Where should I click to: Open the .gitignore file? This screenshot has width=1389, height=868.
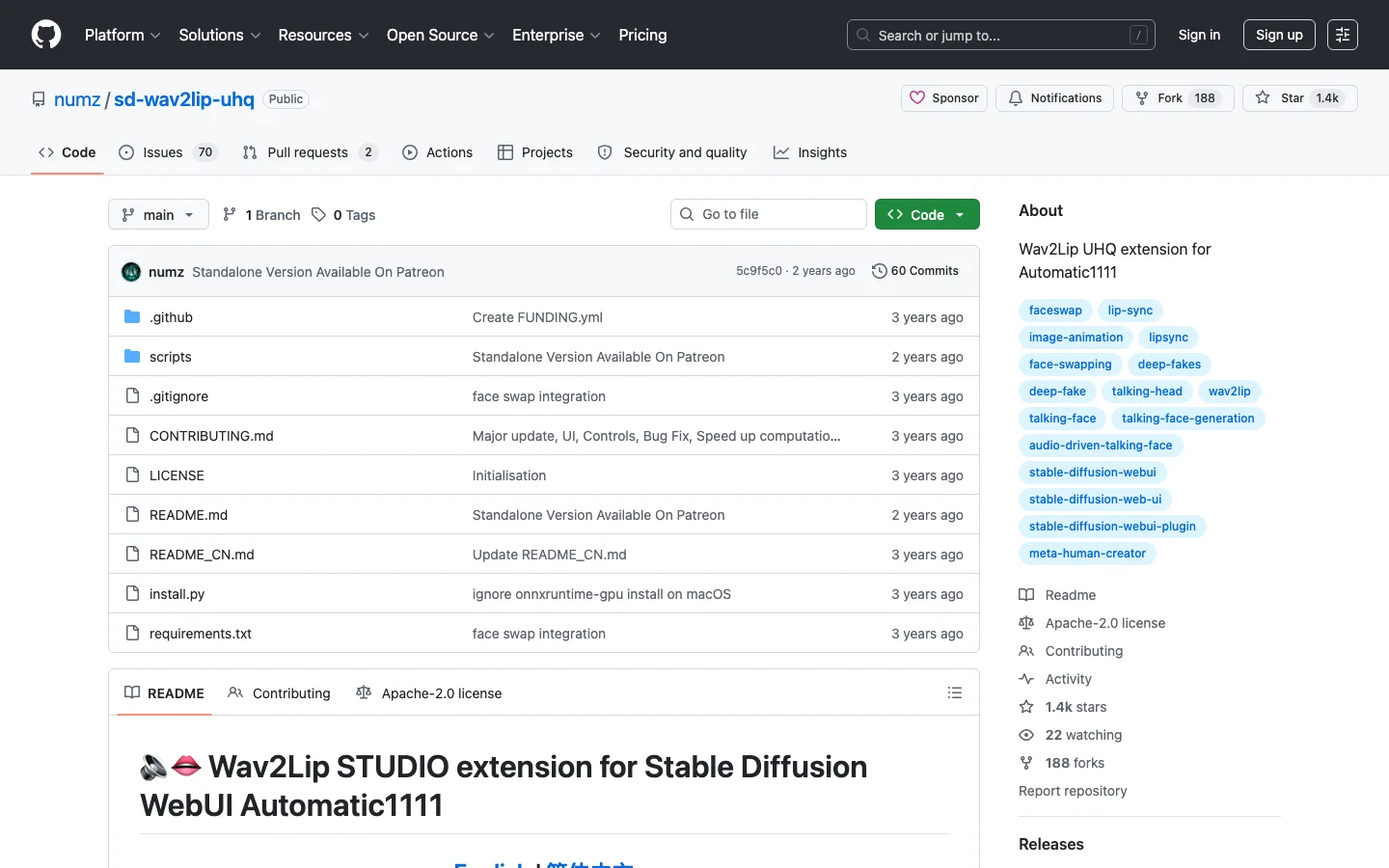(178, 396)
